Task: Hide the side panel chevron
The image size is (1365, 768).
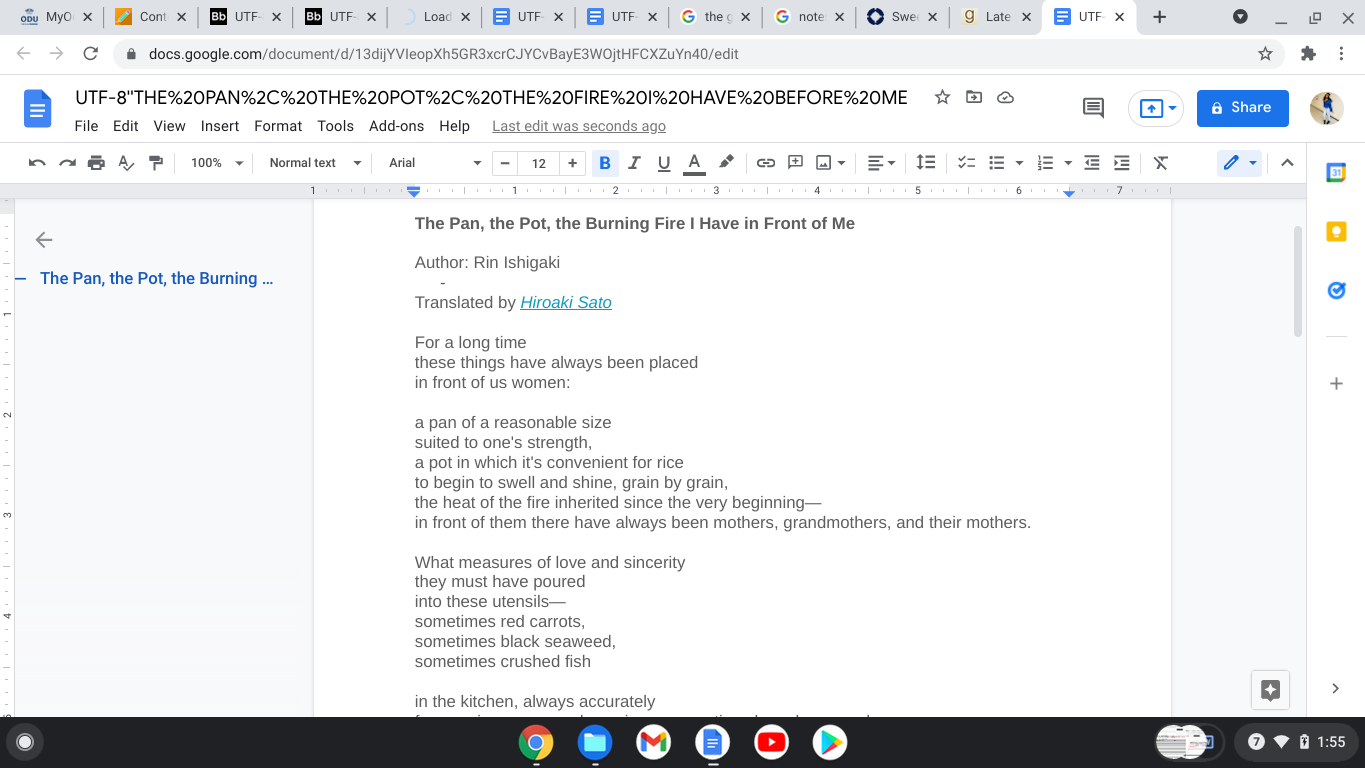Action: pos(1335,688)
